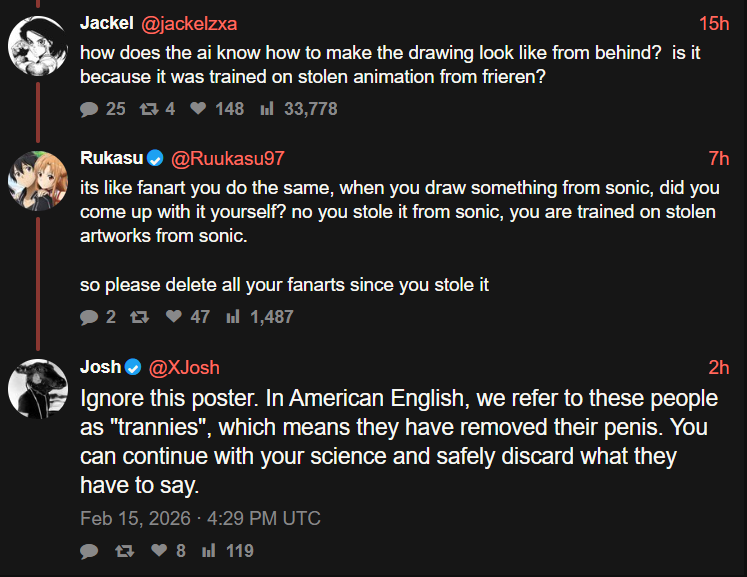
Task: Retweet Rukasu's post
Action: pos(141,317)
